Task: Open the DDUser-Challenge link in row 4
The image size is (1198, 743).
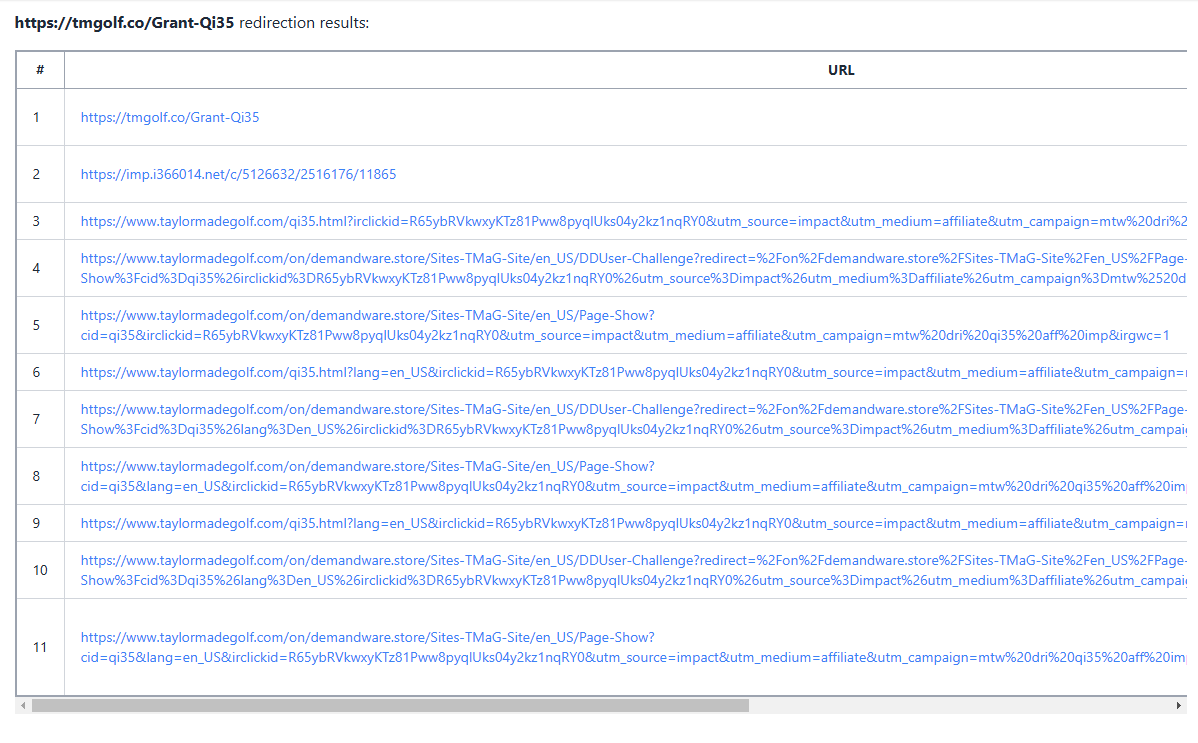Action: click(x=633, y=268)
